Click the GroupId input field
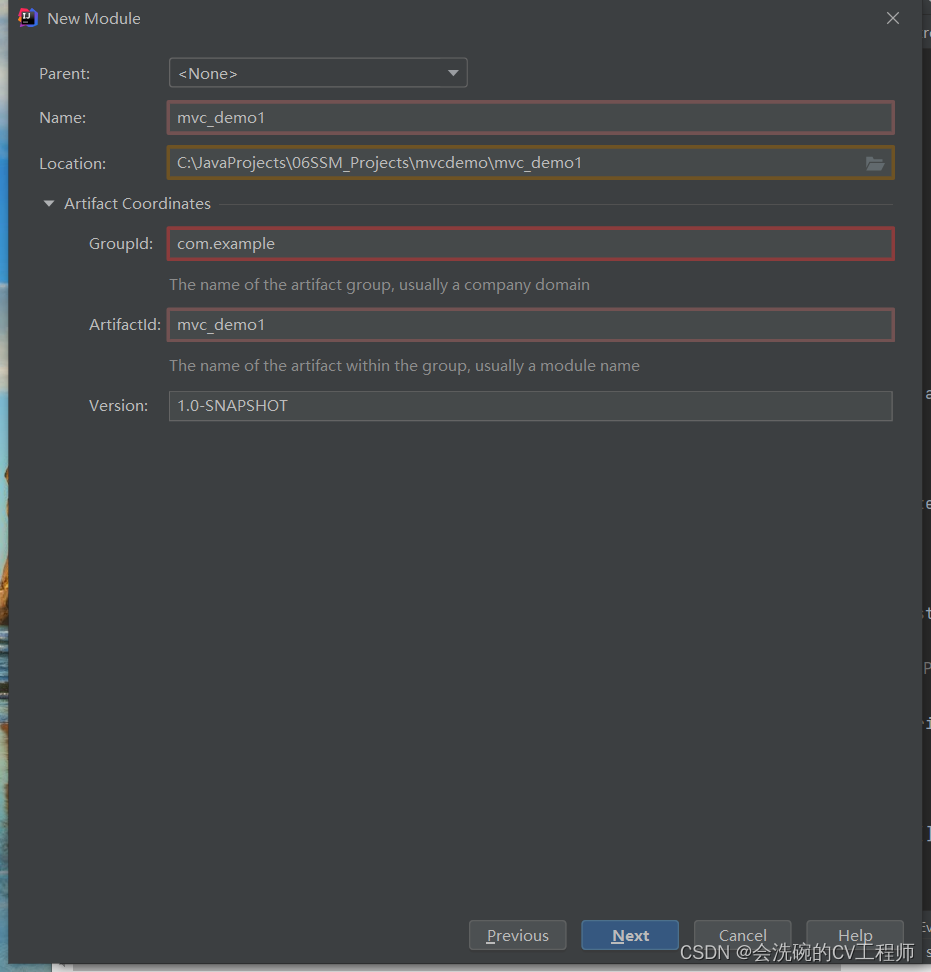Screen dimensions: 931x972 [531, 244]
